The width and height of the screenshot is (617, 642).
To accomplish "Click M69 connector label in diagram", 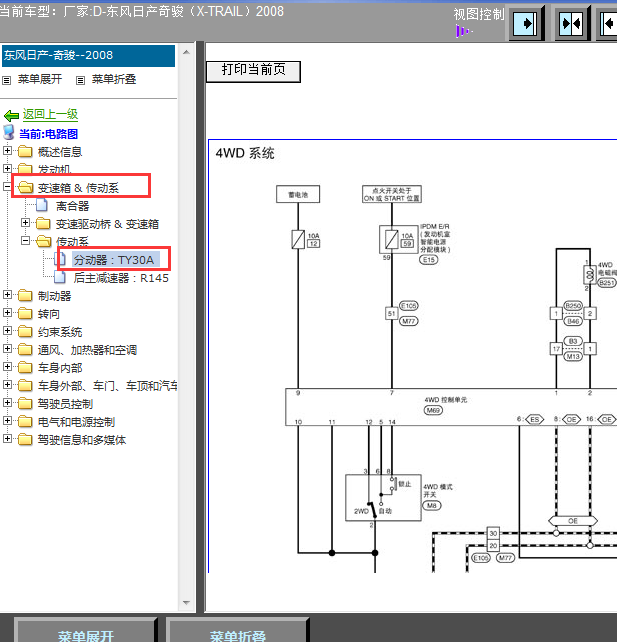I will [433, 410].
